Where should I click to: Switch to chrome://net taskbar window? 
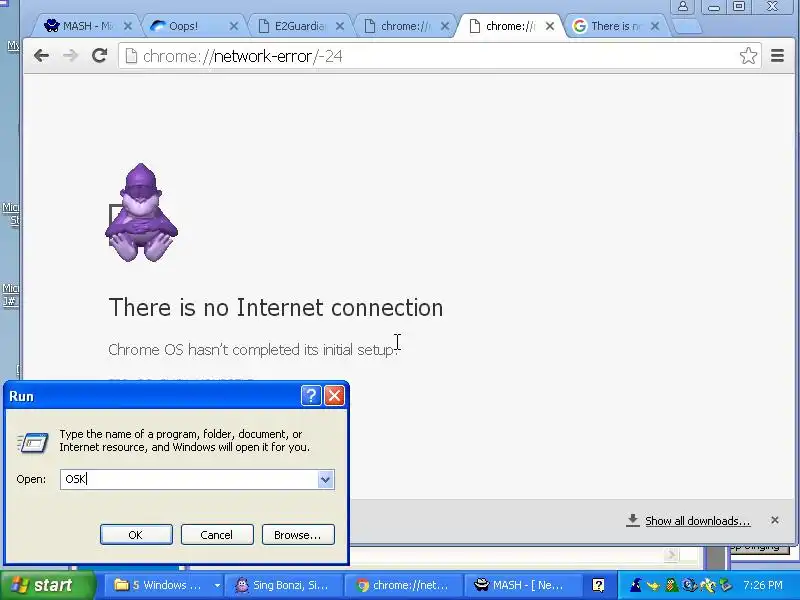[x=403, y=585]
